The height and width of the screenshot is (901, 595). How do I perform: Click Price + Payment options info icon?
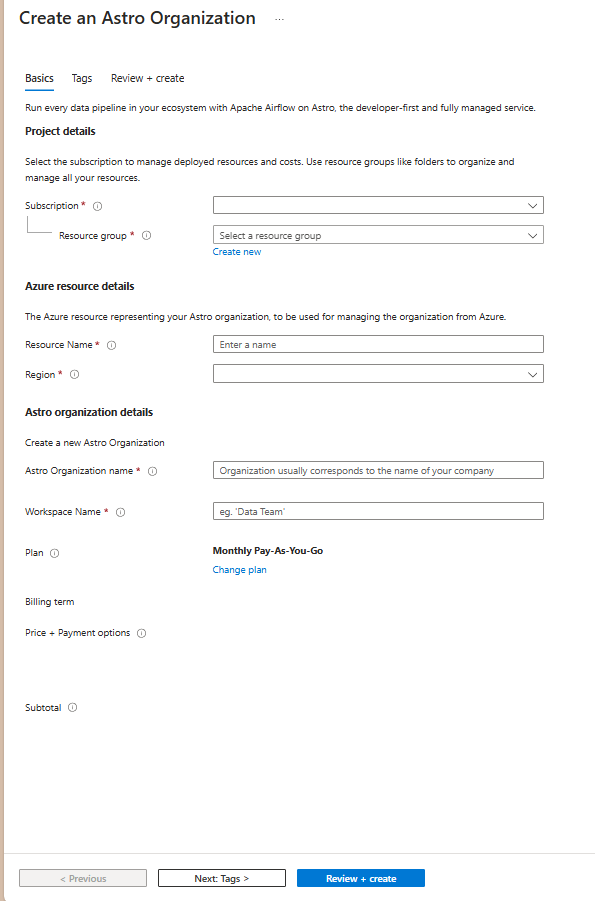pos(141,632)
